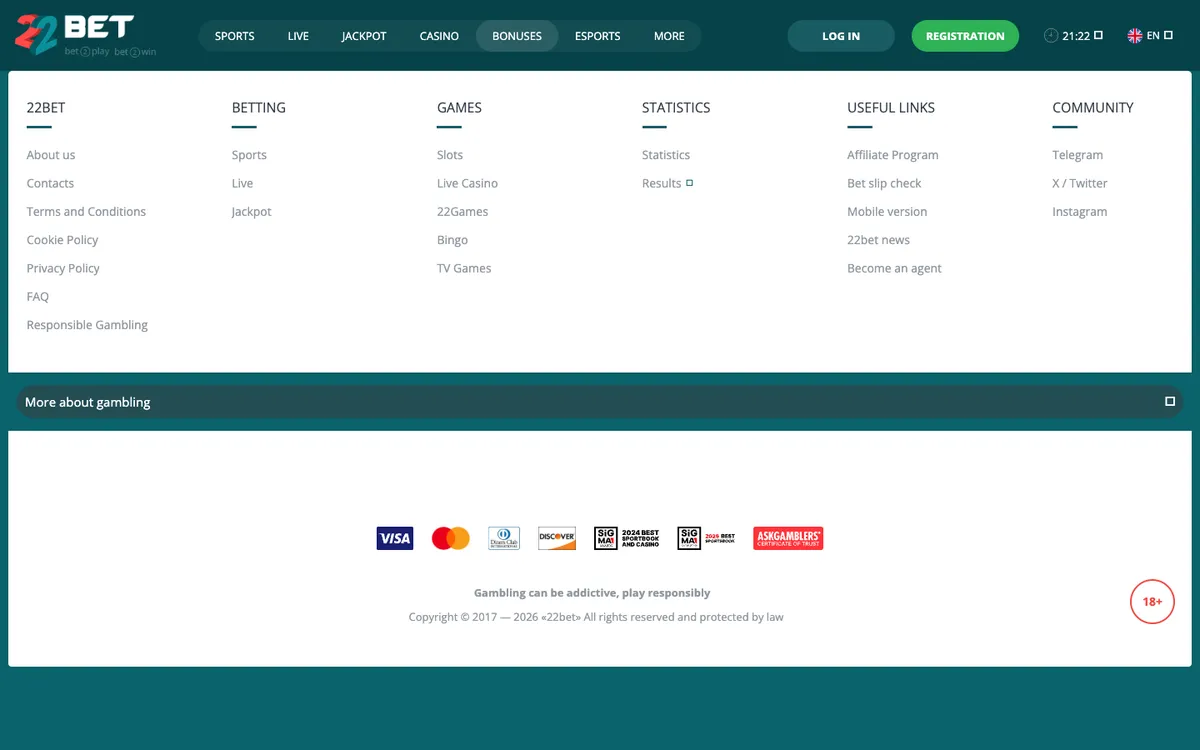Click the GAMES column heading
Image resolution: width=1200 pixels, height=750 pixels.
(459, 108)
